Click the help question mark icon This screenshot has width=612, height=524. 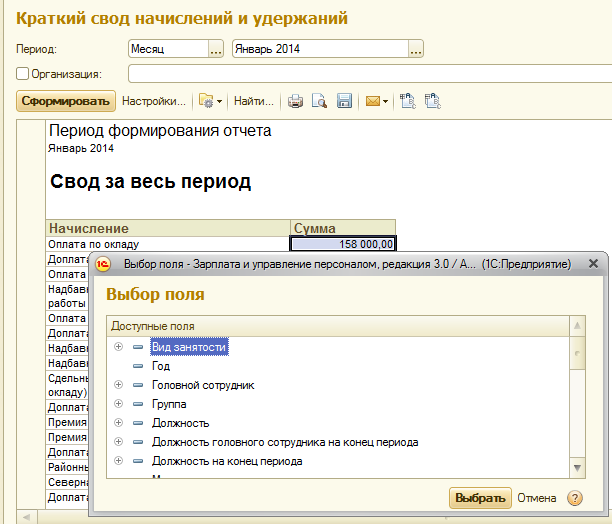pos(575,498)
